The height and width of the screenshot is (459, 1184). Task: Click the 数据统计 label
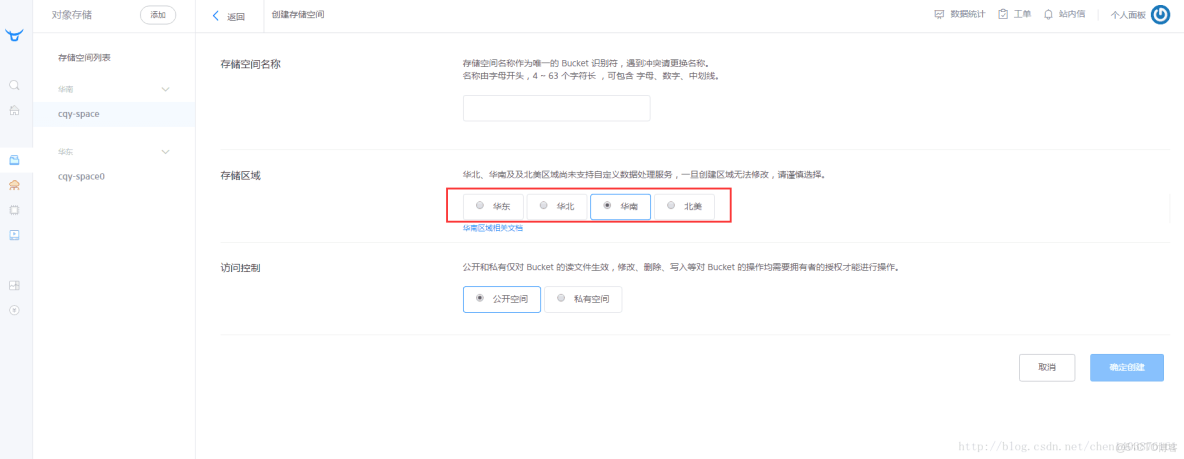(967, 14)
